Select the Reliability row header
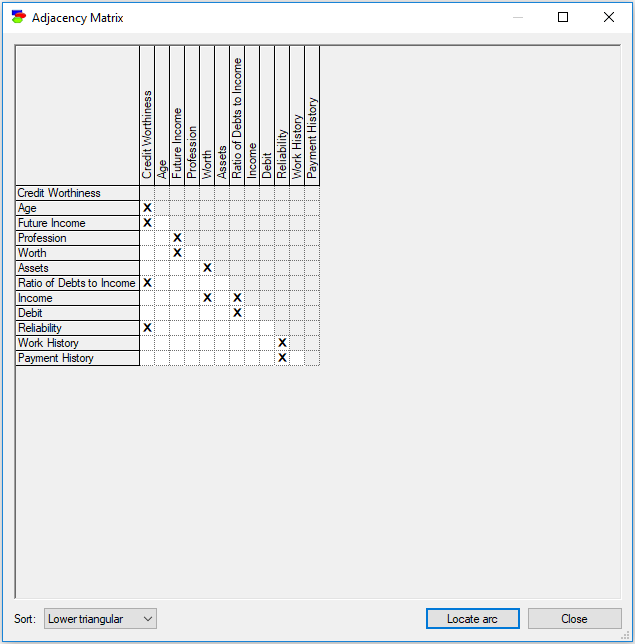Image resolution: width=635 pixels, height=644 pixels. [78, 328]
